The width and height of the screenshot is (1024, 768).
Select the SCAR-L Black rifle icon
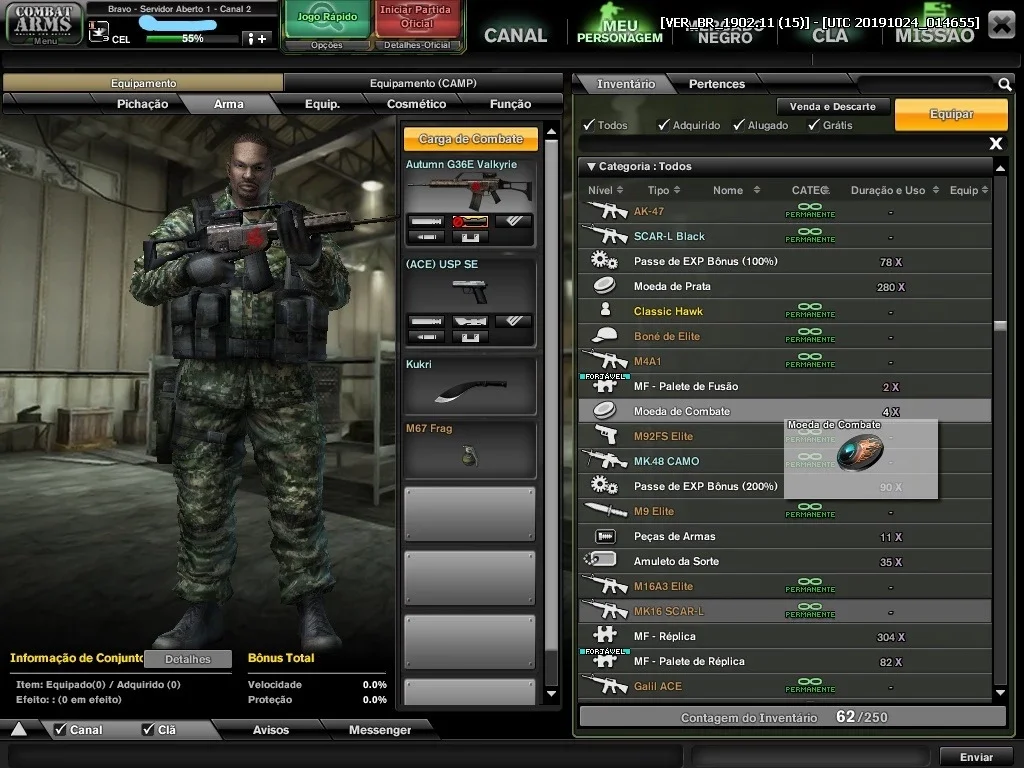coord(605,236)
